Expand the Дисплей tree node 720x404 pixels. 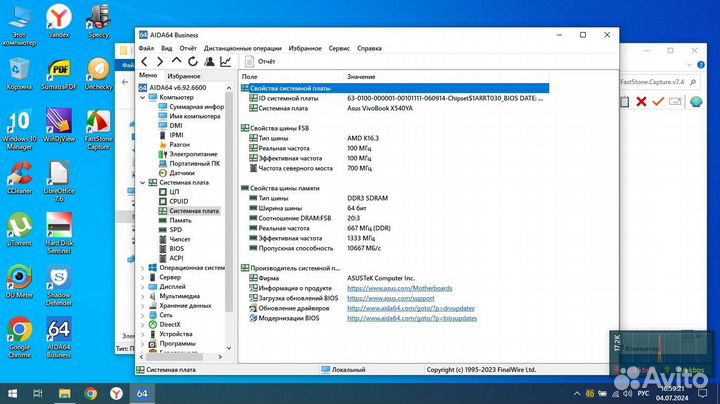click(142, 286)
